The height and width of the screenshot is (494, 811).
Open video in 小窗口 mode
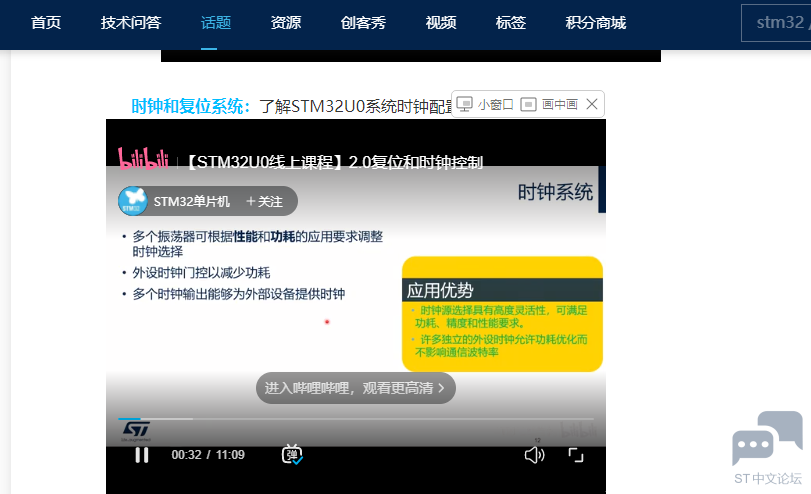(x=485, y=104)
